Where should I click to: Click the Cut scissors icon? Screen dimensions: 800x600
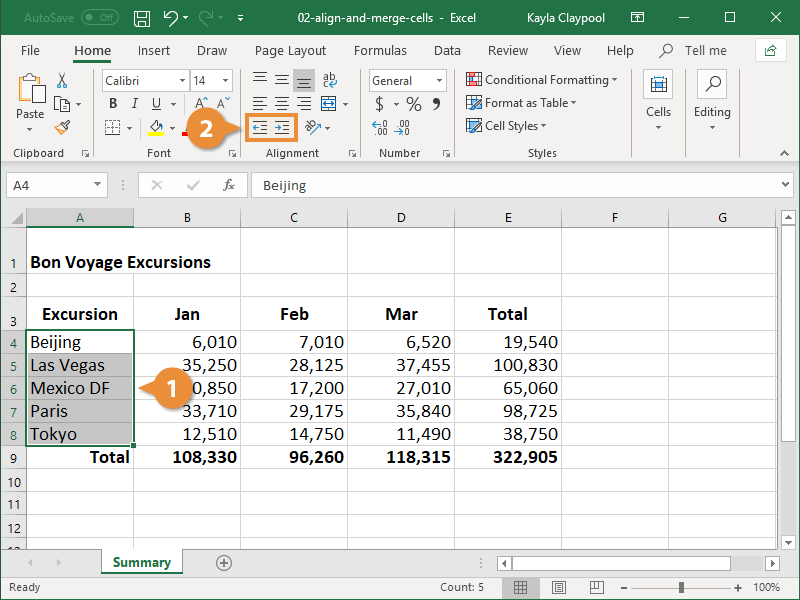point(62,81)
